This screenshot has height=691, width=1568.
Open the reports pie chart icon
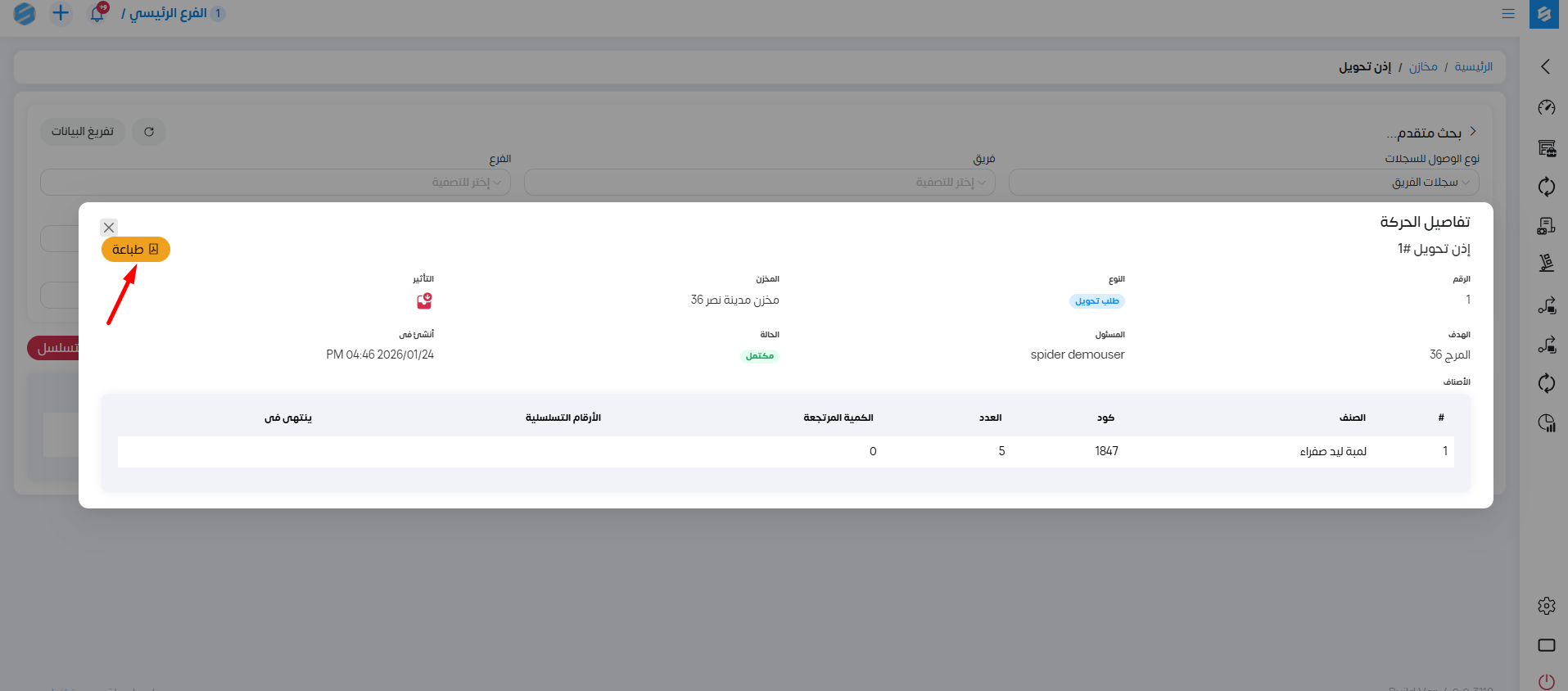pos(1546,422)
